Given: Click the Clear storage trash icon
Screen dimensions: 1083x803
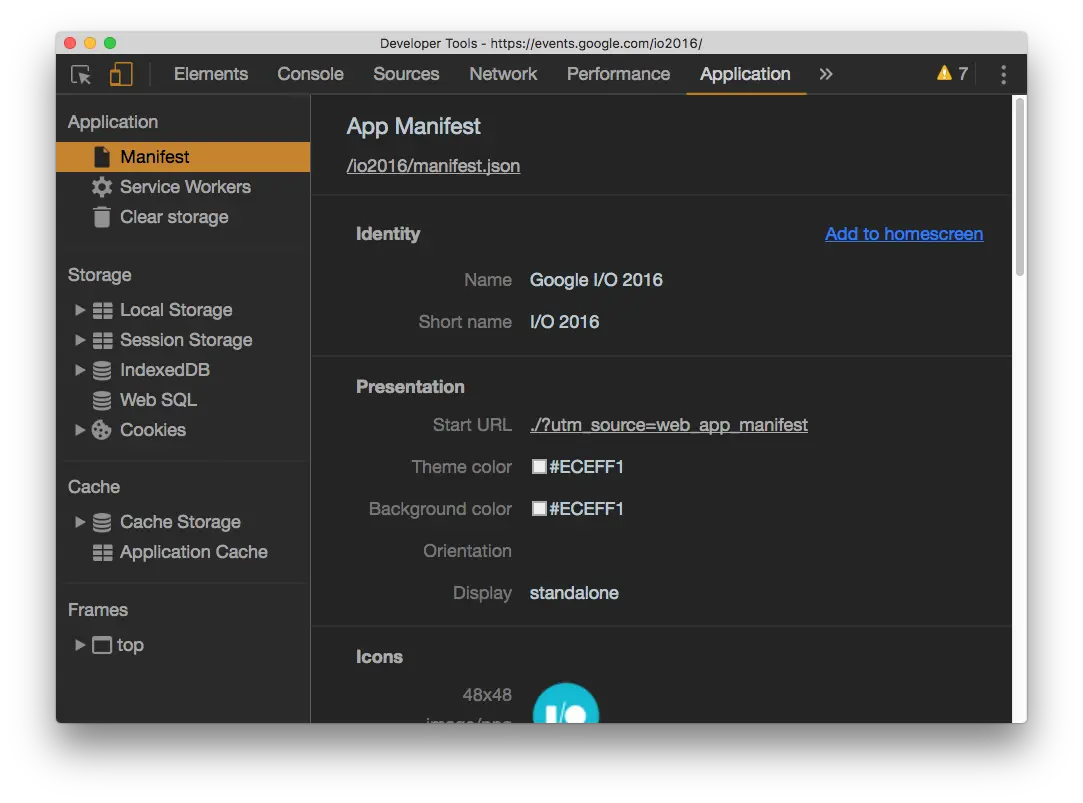Looking at the screenshot, I should (102, 217).
